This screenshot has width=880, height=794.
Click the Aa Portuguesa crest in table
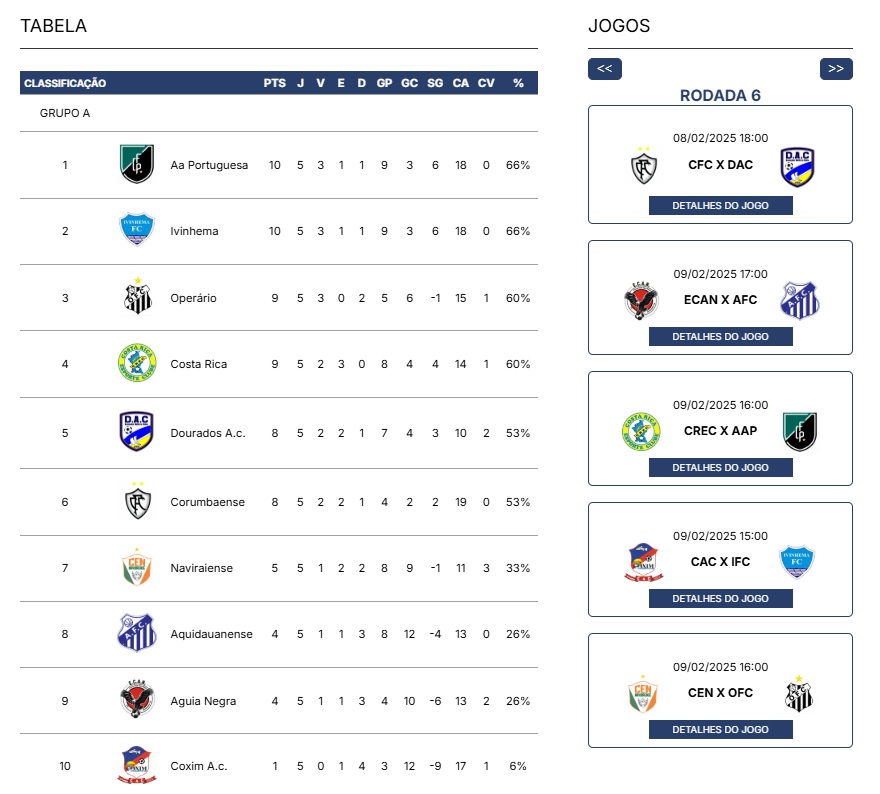137,164
